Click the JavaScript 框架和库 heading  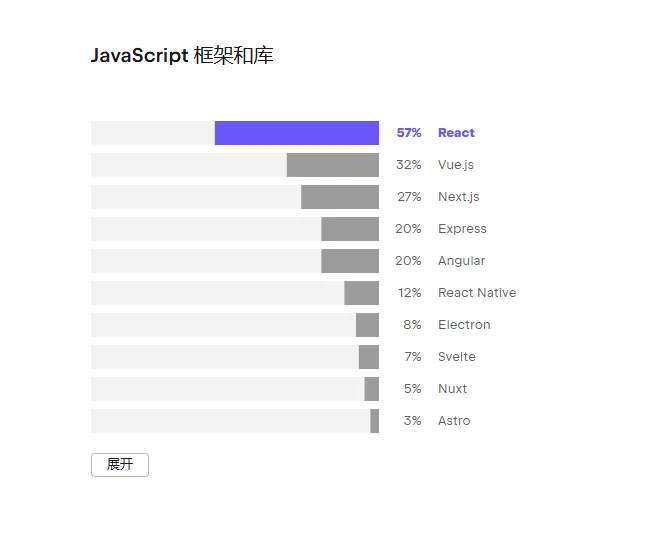[x=182, y=56]
